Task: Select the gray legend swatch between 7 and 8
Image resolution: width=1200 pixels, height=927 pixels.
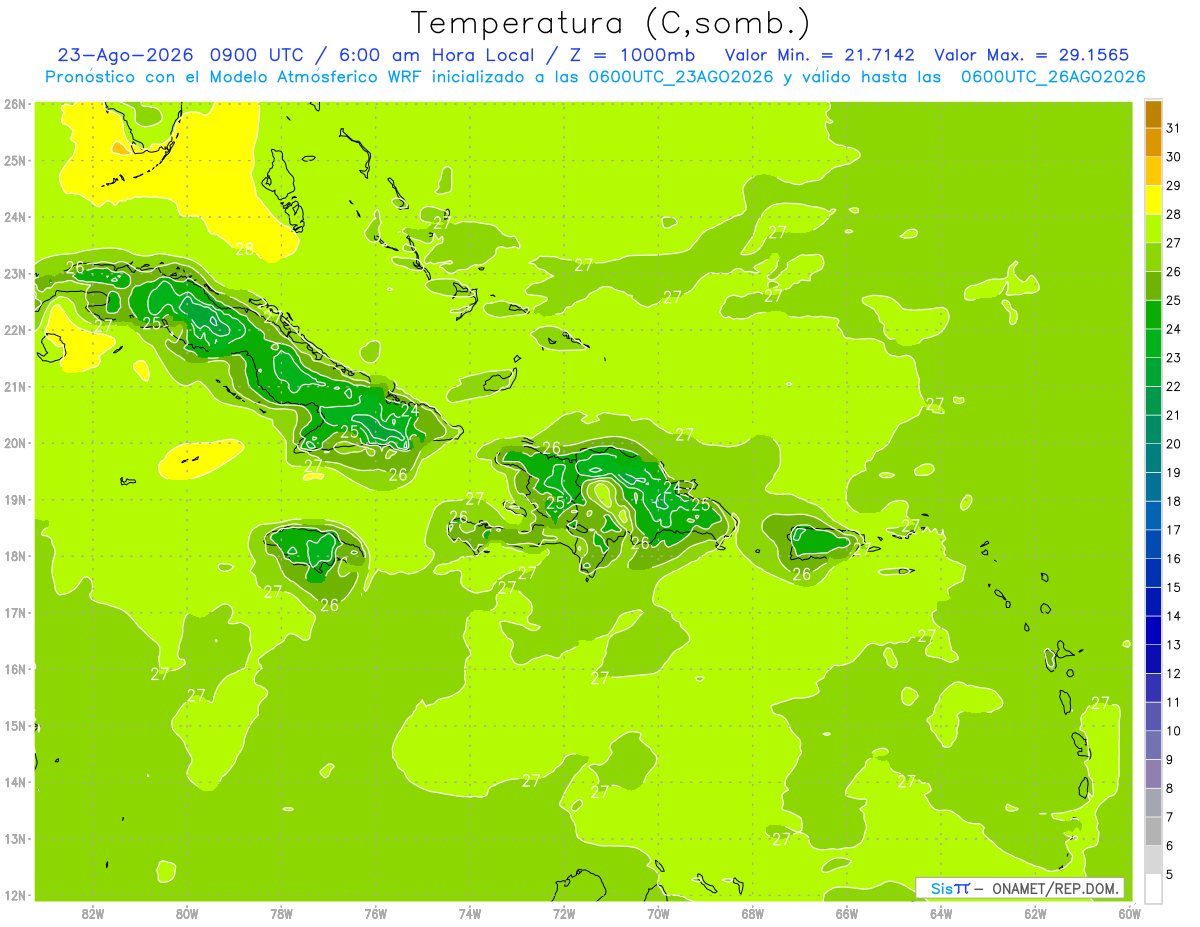Action: click(x=1153, y=802)
